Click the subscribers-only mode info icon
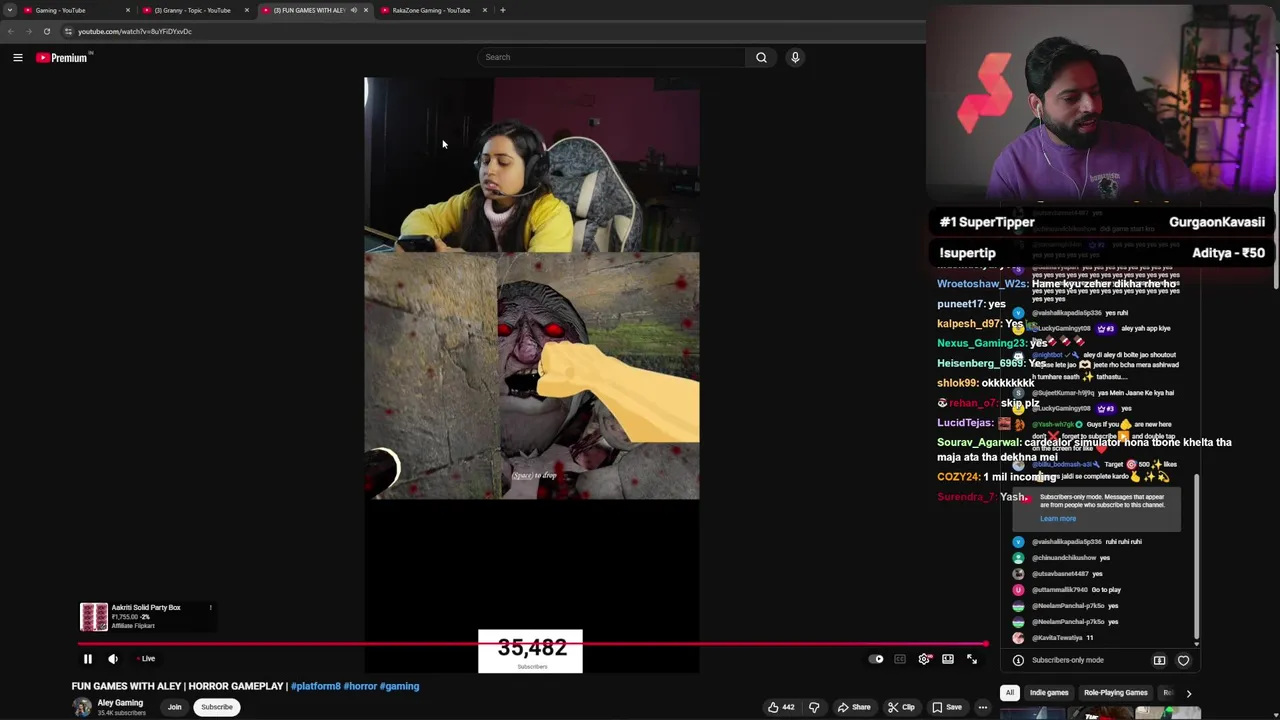The image size is (1280, 720). [x=1018, y=660]
